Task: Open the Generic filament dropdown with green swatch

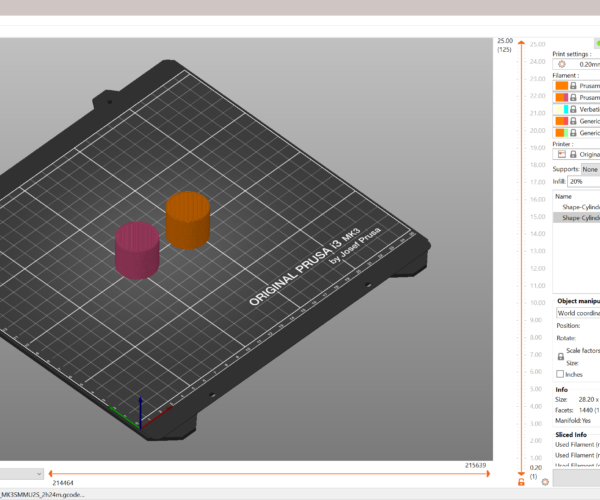Action: pyautogui.click(x=576, y=133)
